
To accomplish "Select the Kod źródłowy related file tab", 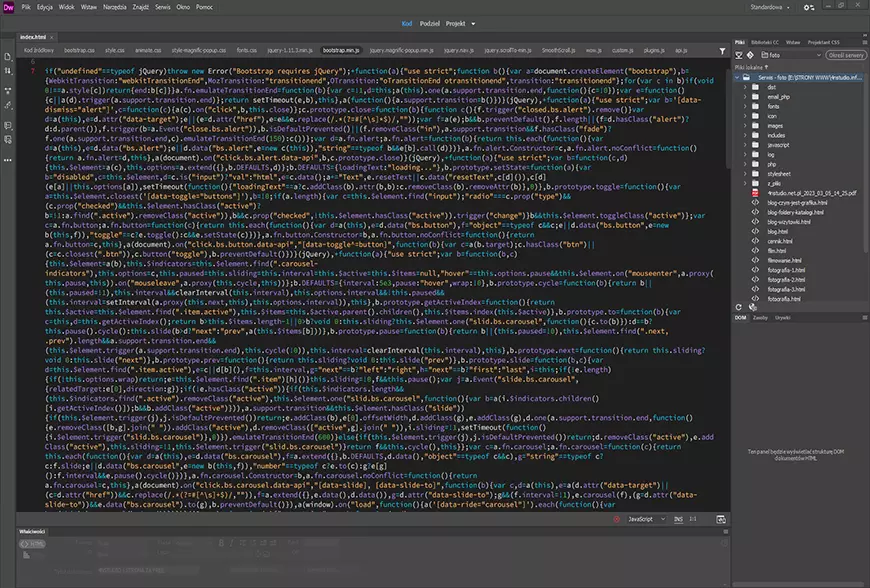I will 39,50.
